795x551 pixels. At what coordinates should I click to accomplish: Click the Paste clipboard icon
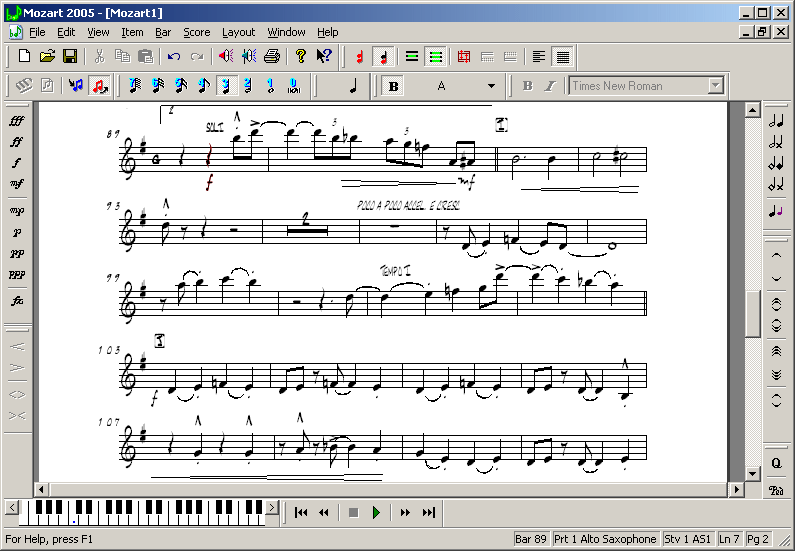click(146, 56)
